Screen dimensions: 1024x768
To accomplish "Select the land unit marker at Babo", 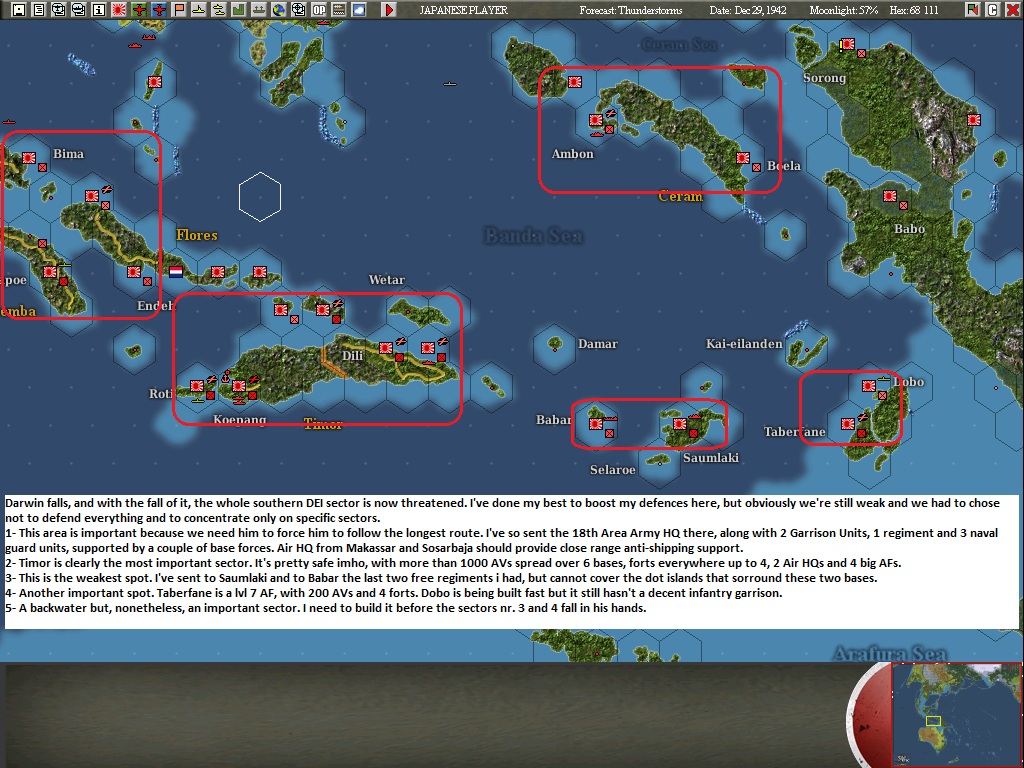I will coord(903,205).
